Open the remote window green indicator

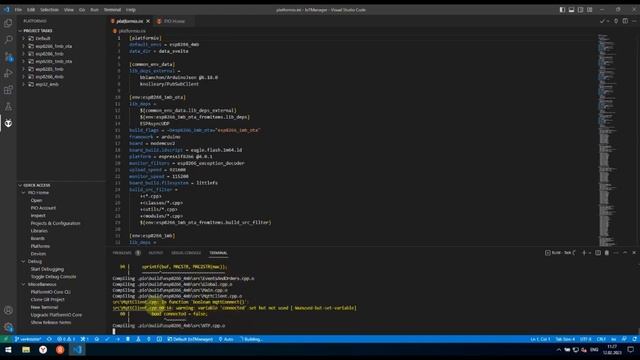point(6,339)
